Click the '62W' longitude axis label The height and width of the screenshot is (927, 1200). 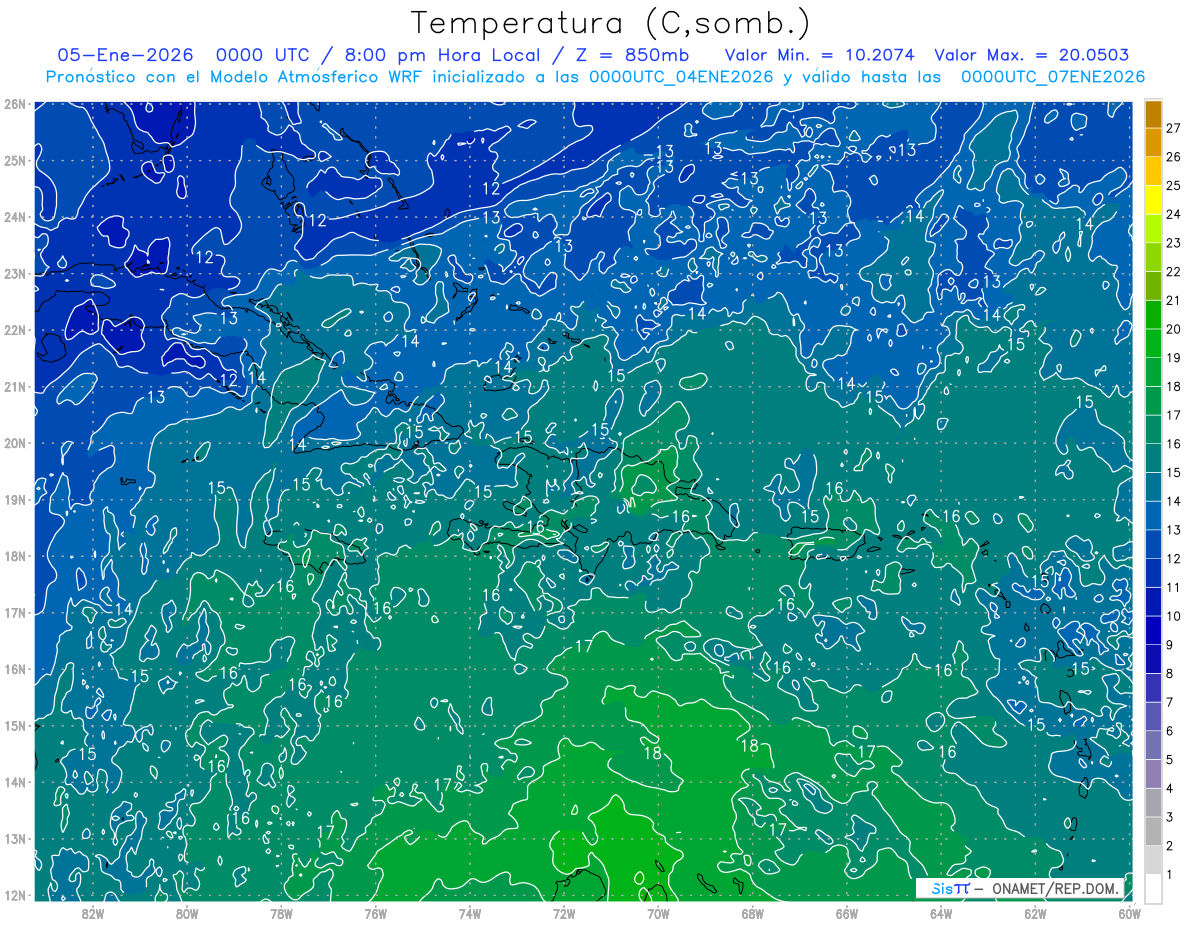(1035, 913)
